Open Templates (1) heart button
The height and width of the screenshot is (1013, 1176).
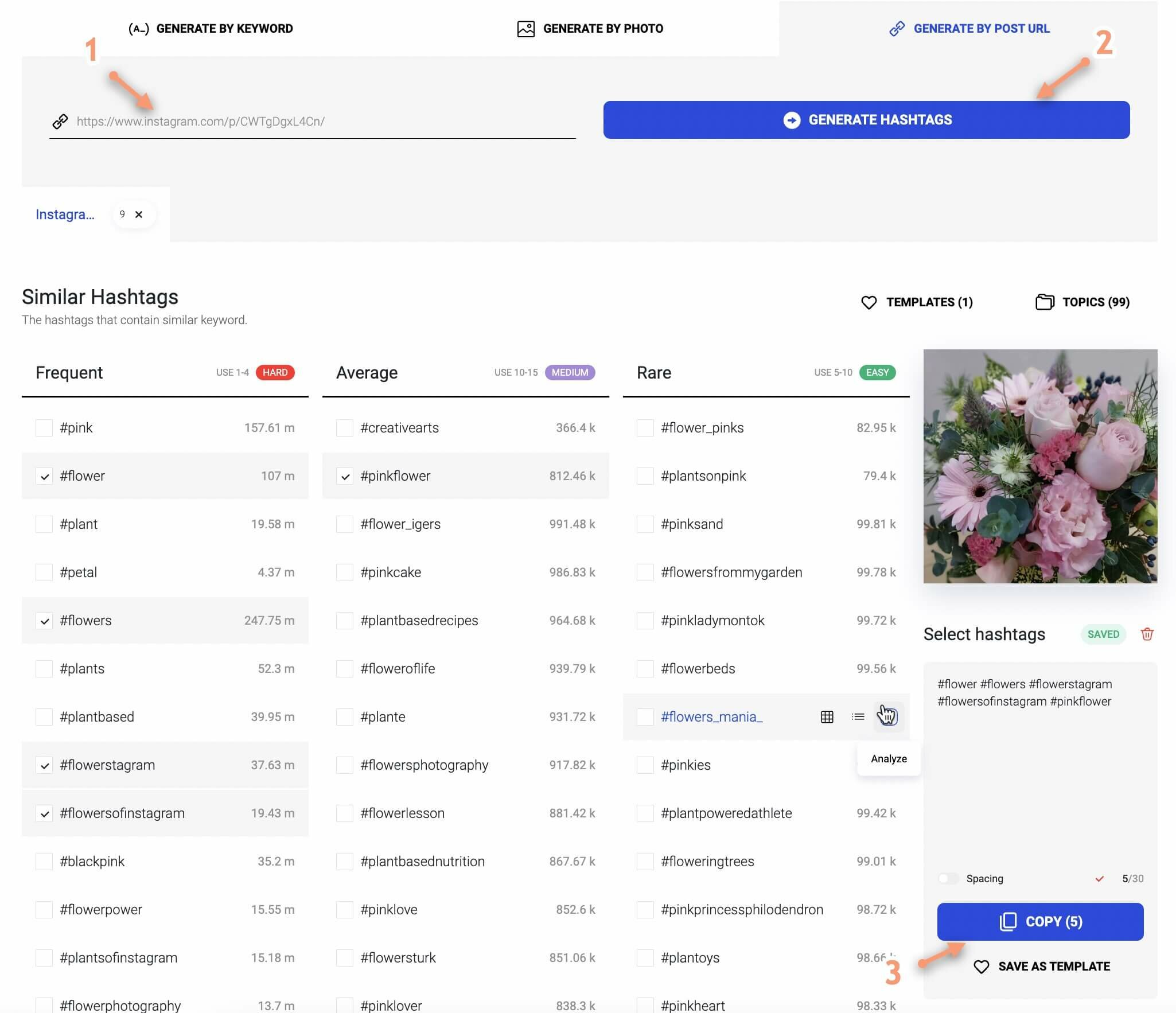point(917,302)
